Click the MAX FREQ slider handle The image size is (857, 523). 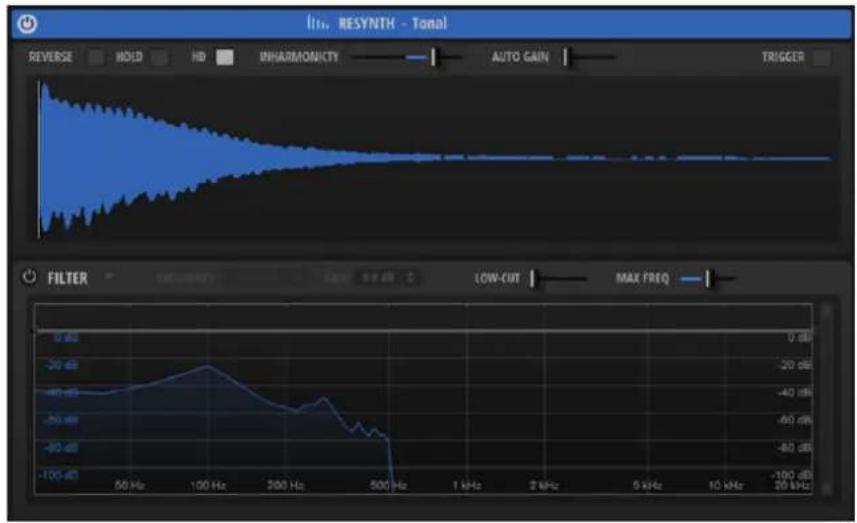coord(707,279)
